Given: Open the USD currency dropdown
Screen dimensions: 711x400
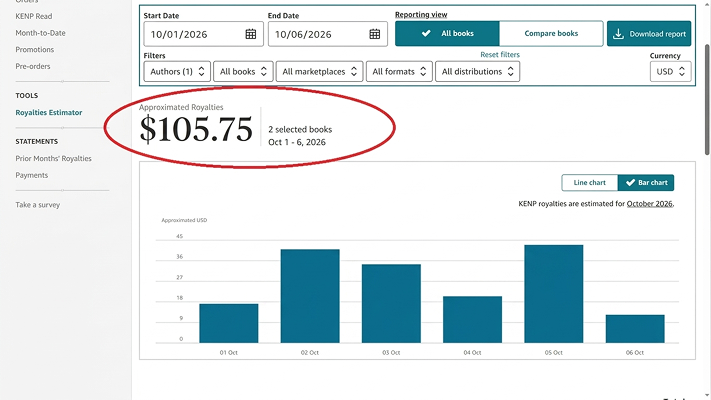Looking at the screenshot, I should [x=670, y=71].
